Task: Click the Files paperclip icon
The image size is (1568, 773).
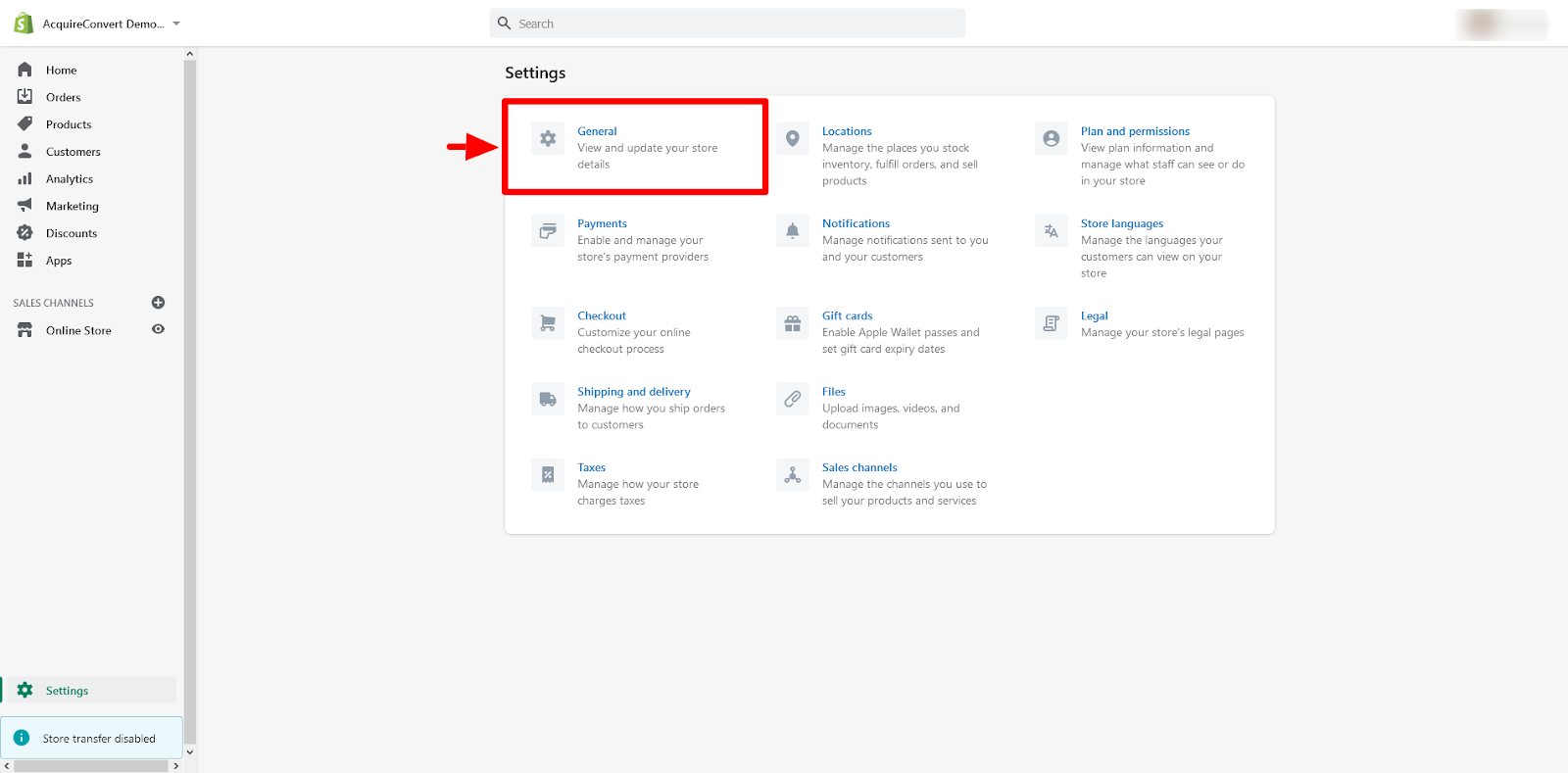Action: pos(793,400)
